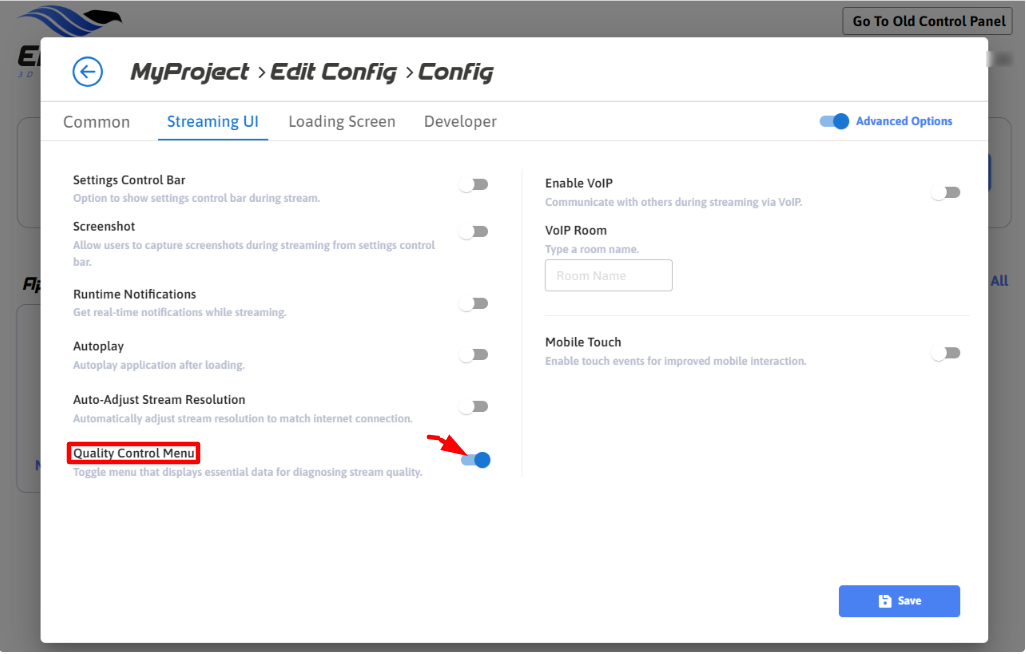Click the save disk icon

[884, 601]
